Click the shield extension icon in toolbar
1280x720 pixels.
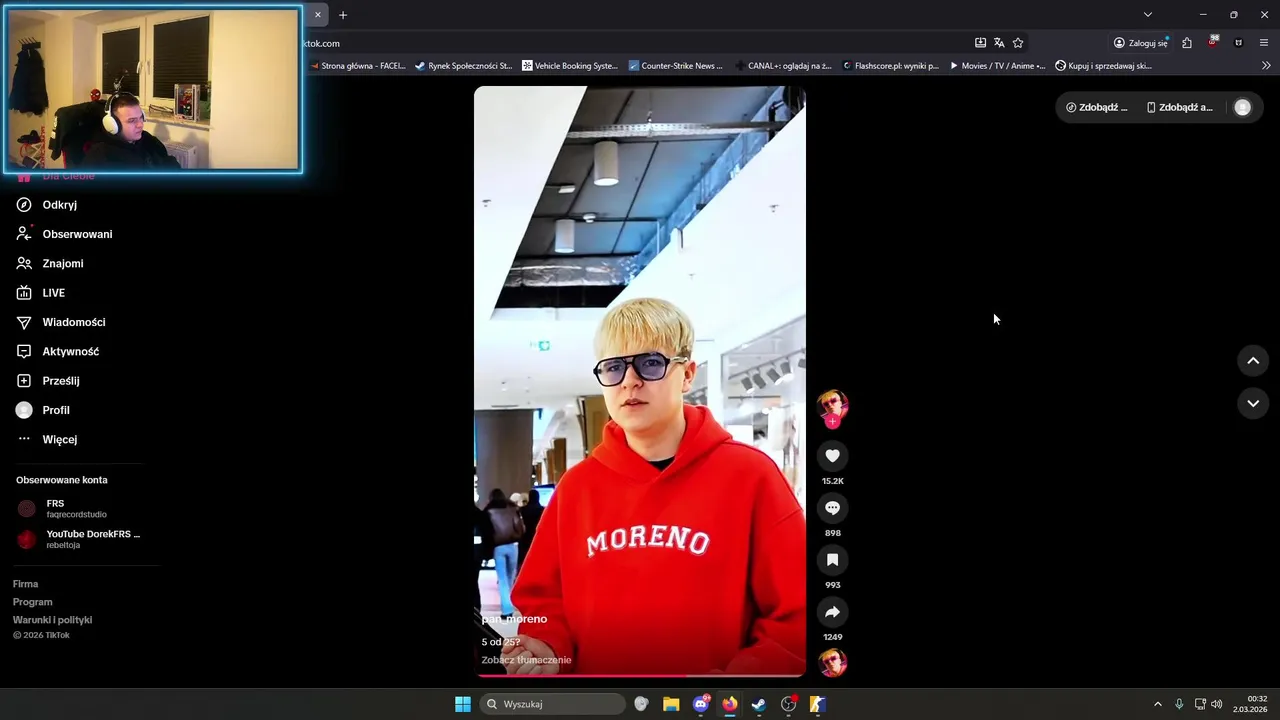1239,43
